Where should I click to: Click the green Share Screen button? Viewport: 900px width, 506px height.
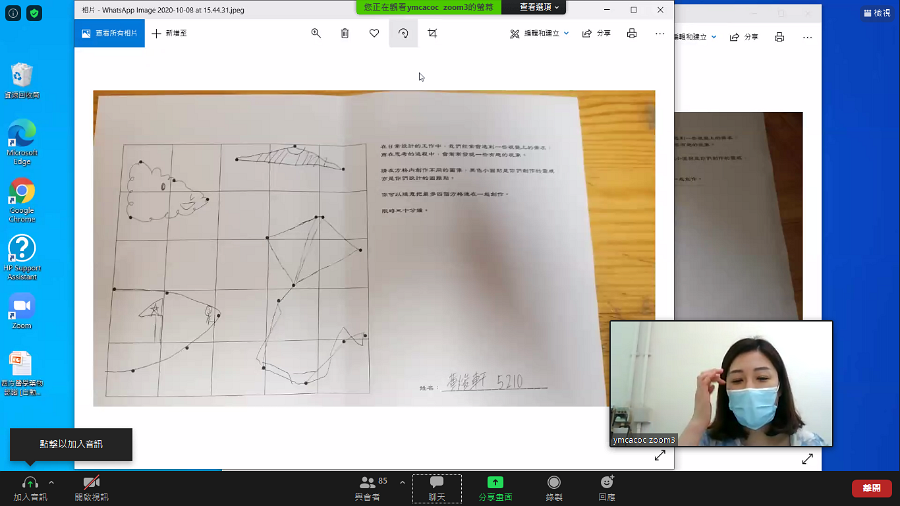[x=495, y=488]
